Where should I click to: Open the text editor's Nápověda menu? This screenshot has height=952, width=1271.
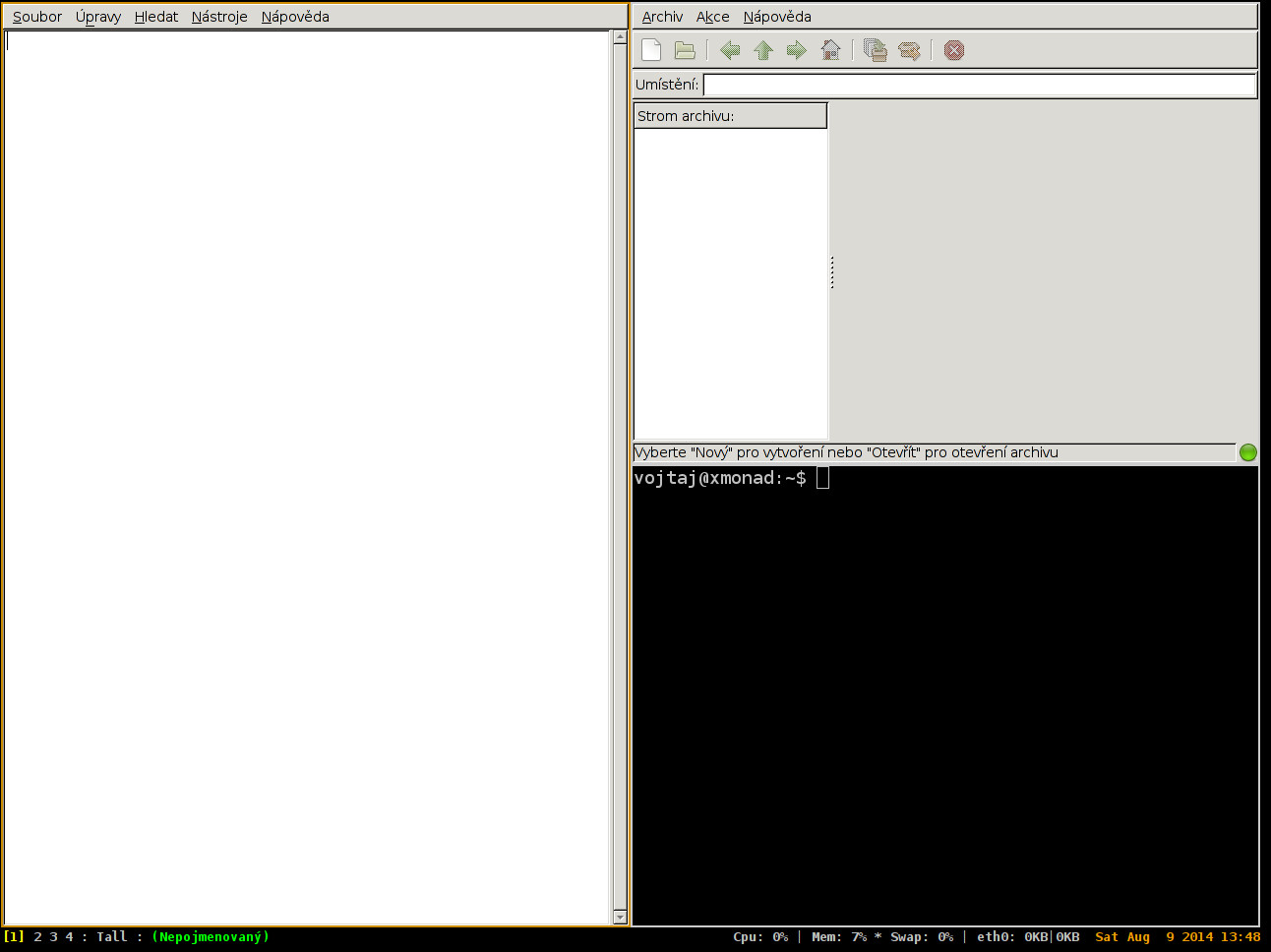click(295, 17)
